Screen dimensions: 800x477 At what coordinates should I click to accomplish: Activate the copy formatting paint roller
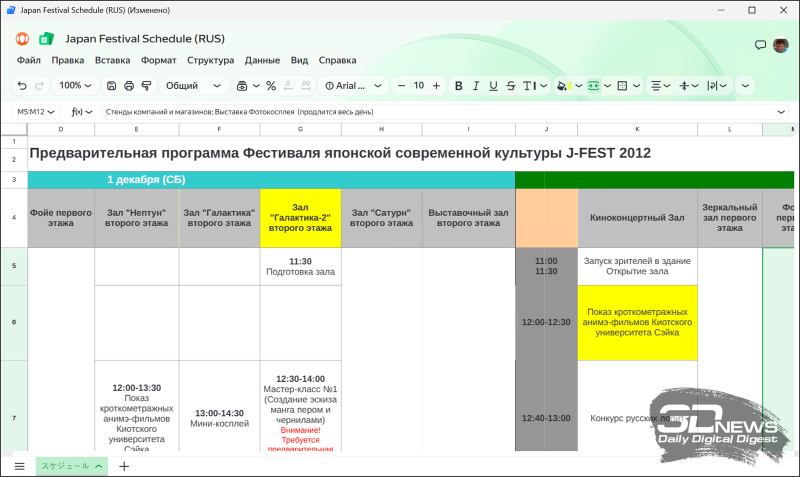(146, 86)
